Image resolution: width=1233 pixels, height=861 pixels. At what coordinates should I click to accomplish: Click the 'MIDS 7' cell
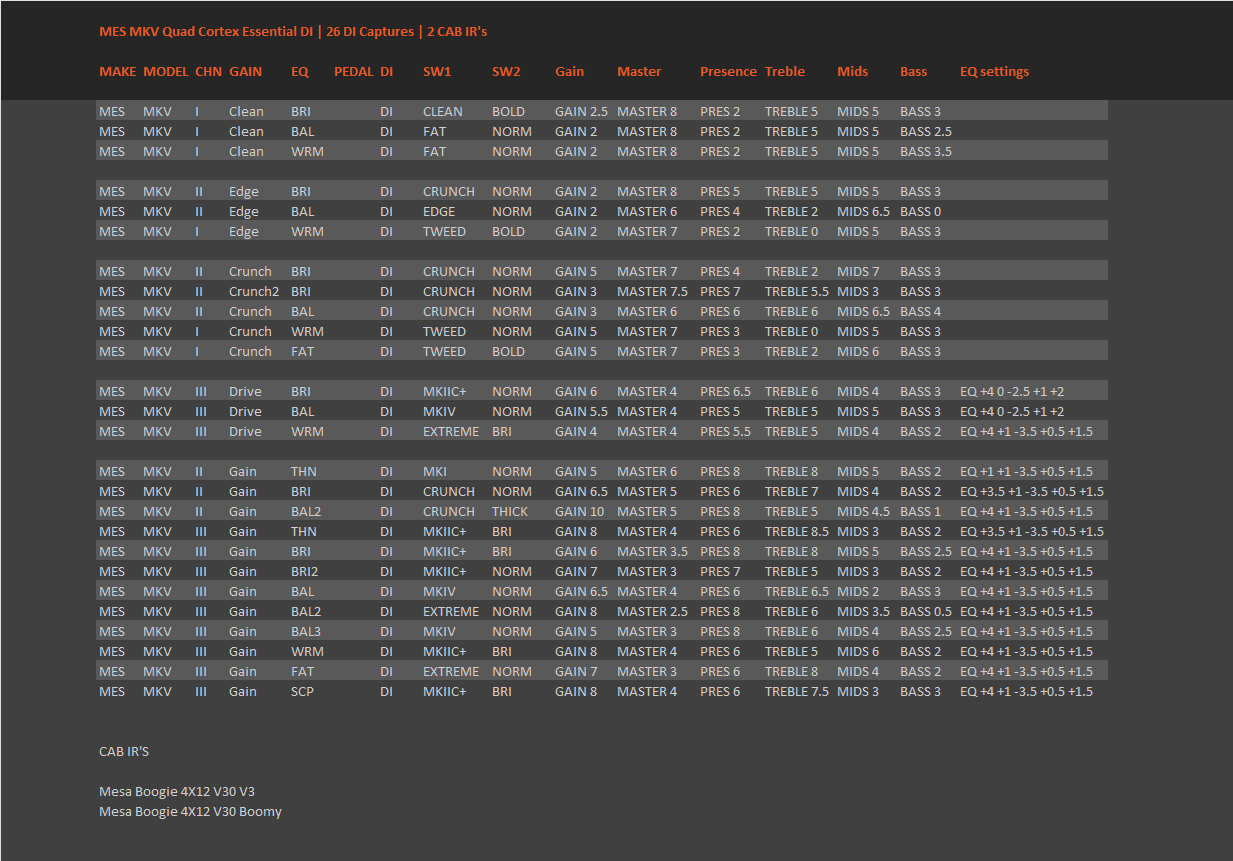pyautogui.click(x=858, y=272)
